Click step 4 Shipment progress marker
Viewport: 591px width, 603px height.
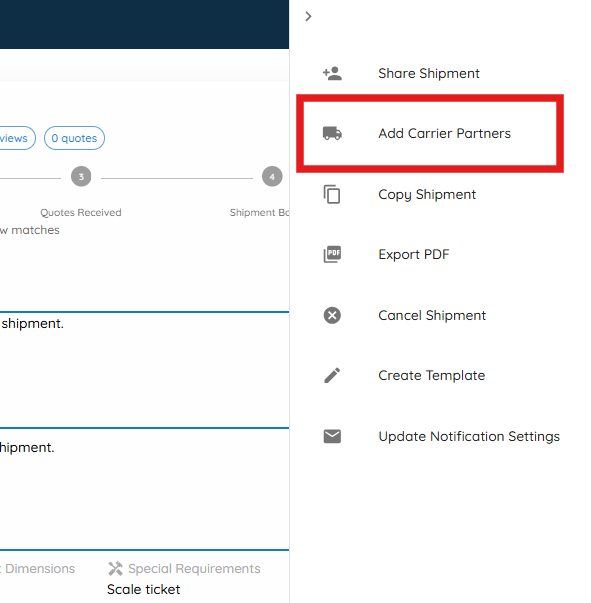coord(272,177)
